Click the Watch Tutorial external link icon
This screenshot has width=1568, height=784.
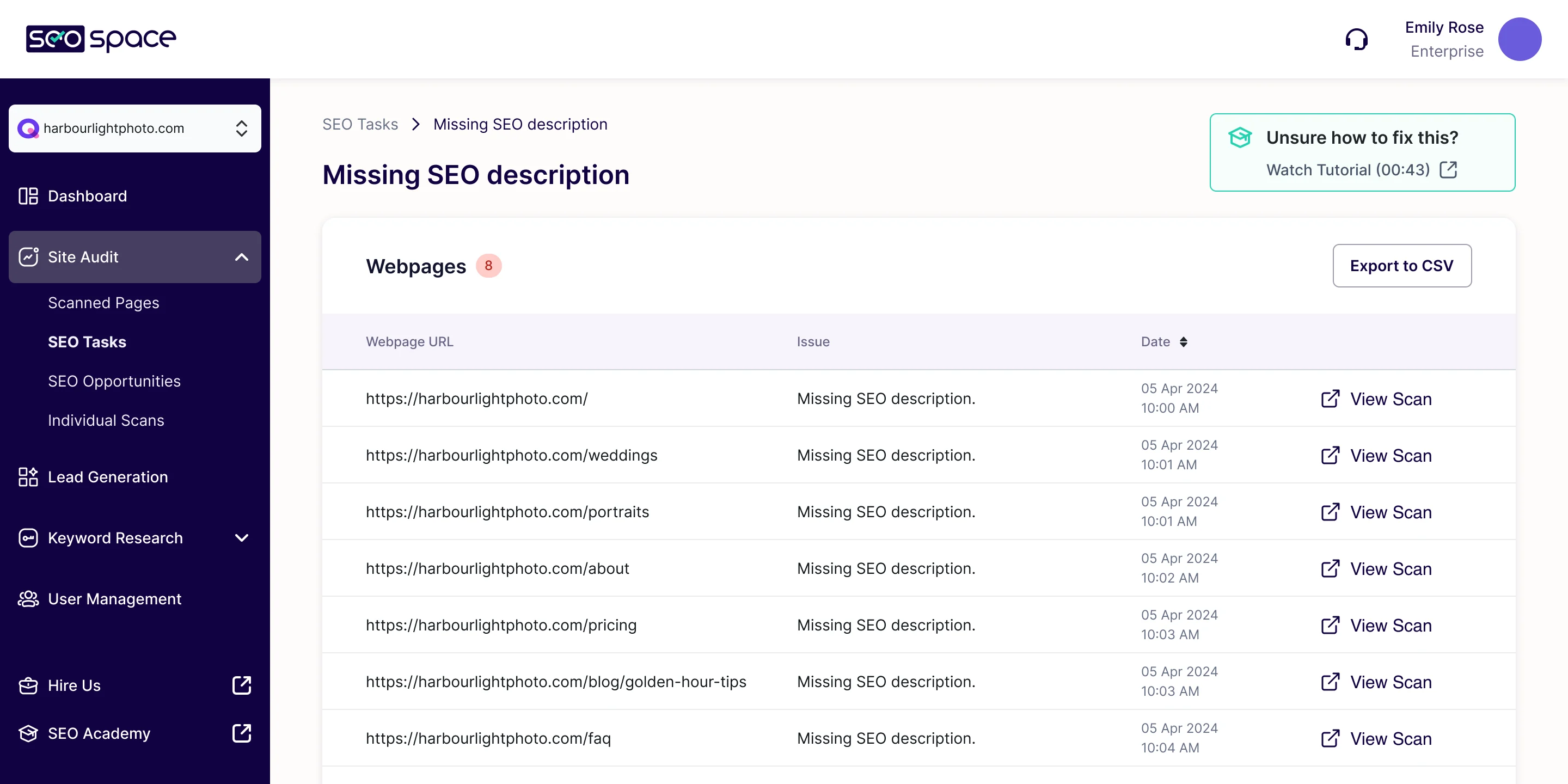click(x=1448, y=170)
